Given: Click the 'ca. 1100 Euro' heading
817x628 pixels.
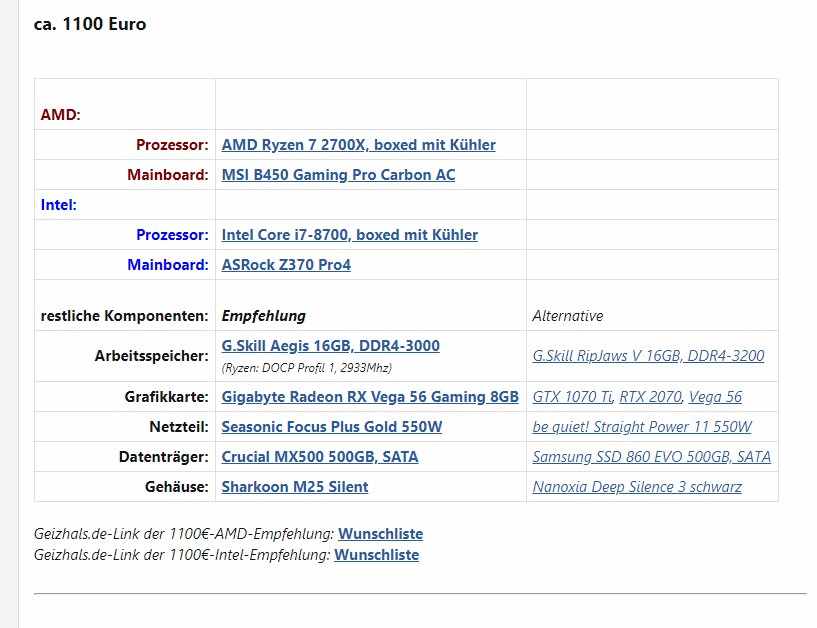Looking at the screenshot, I should [90, 24].
